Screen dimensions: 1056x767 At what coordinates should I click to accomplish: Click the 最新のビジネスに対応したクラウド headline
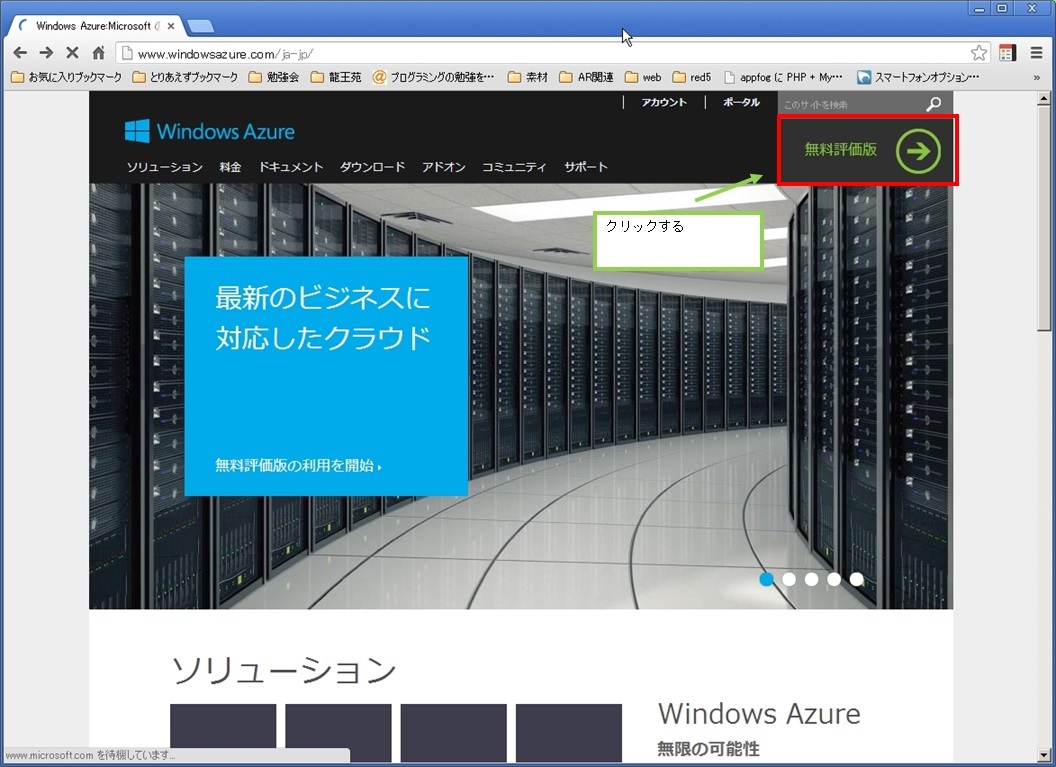pyautogui.click(x=323, y=317)
